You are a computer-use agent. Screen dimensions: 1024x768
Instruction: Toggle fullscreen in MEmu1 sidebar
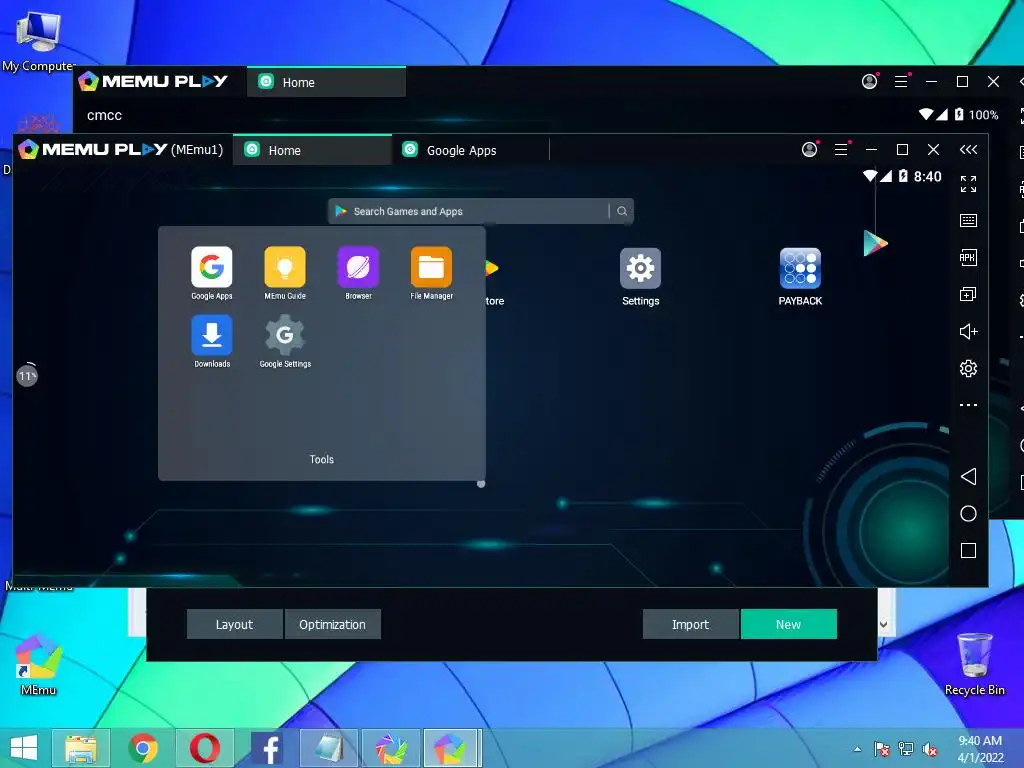point(968,184)
